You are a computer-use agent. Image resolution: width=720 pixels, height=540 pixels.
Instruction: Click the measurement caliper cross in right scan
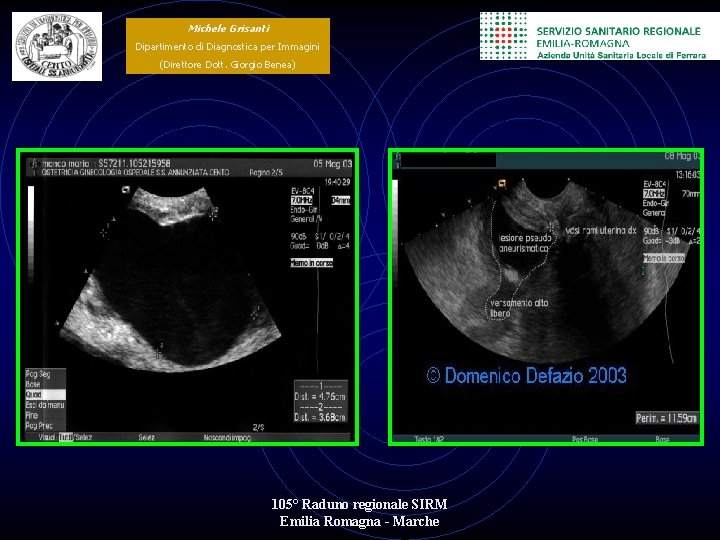point(551,226)
